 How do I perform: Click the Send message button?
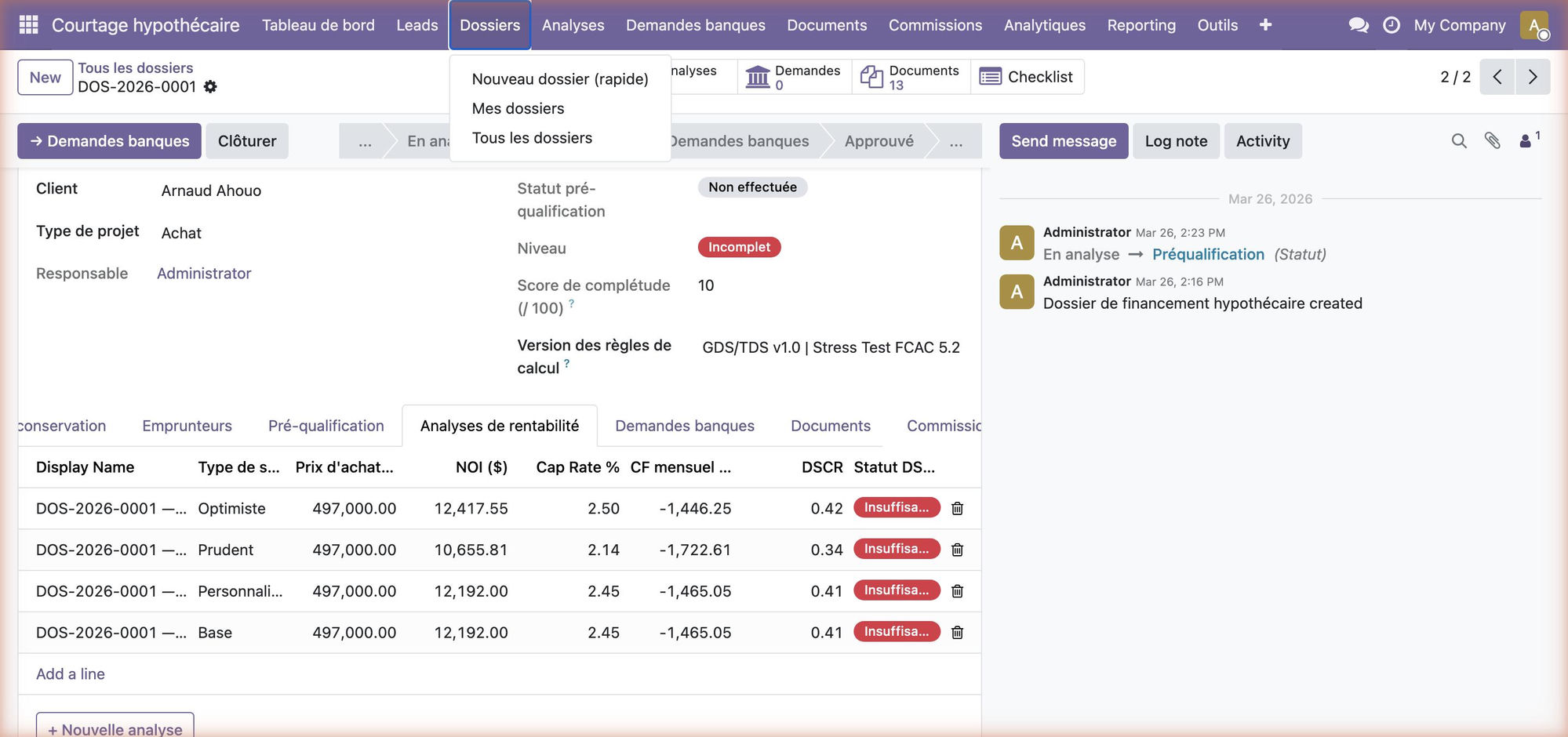point(1063,141)
